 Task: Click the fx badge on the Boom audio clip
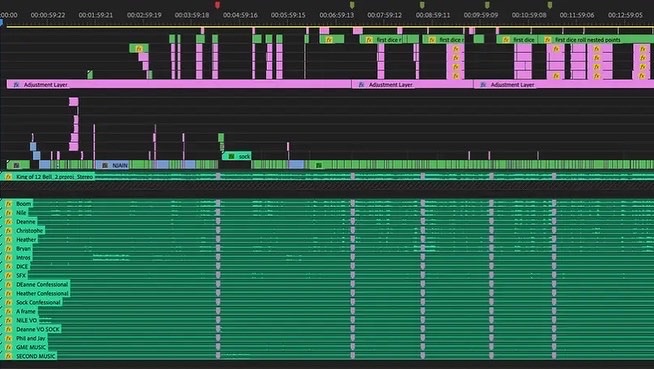pos(9,204)
